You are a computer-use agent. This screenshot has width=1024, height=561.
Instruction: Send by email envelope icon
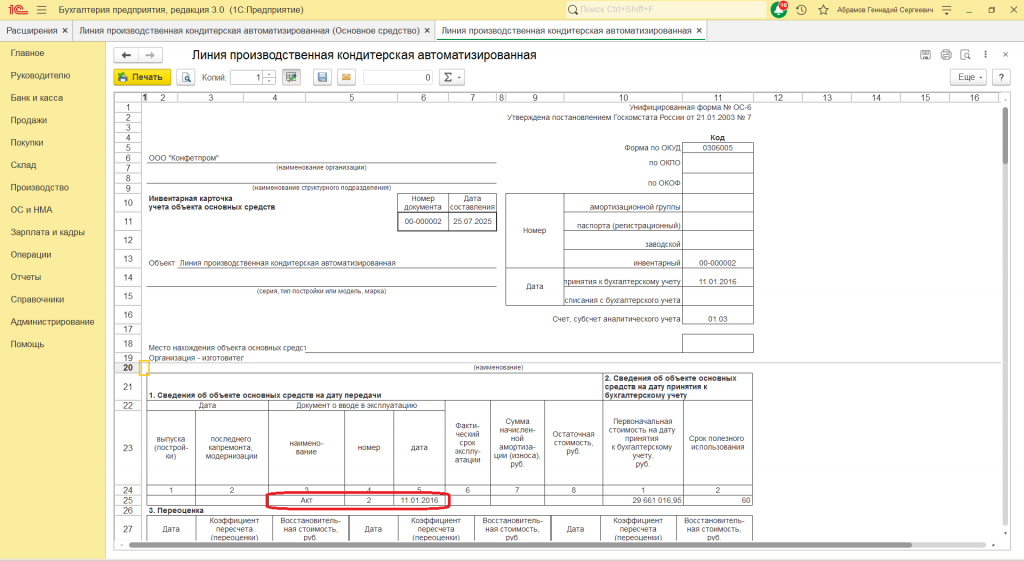point(346,77)
